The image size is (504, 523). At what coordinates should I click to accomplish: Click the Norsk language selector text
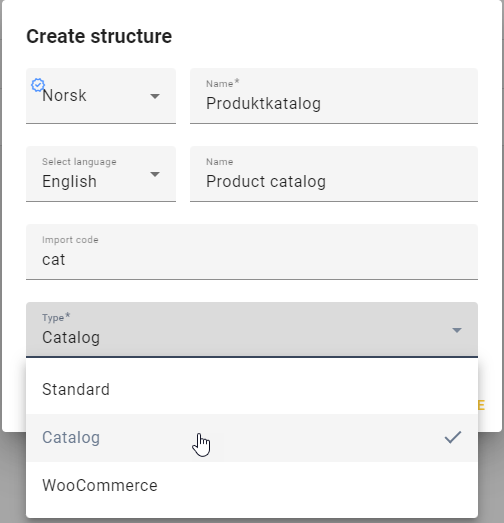tap(64, 96)
